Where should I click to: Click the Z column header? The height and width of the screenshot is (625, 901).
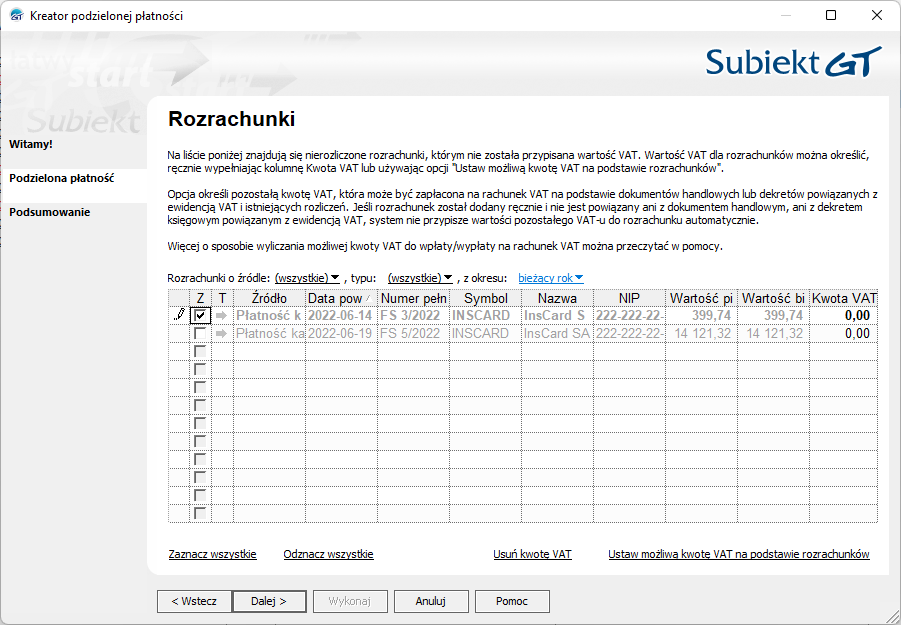click(200, 298)
